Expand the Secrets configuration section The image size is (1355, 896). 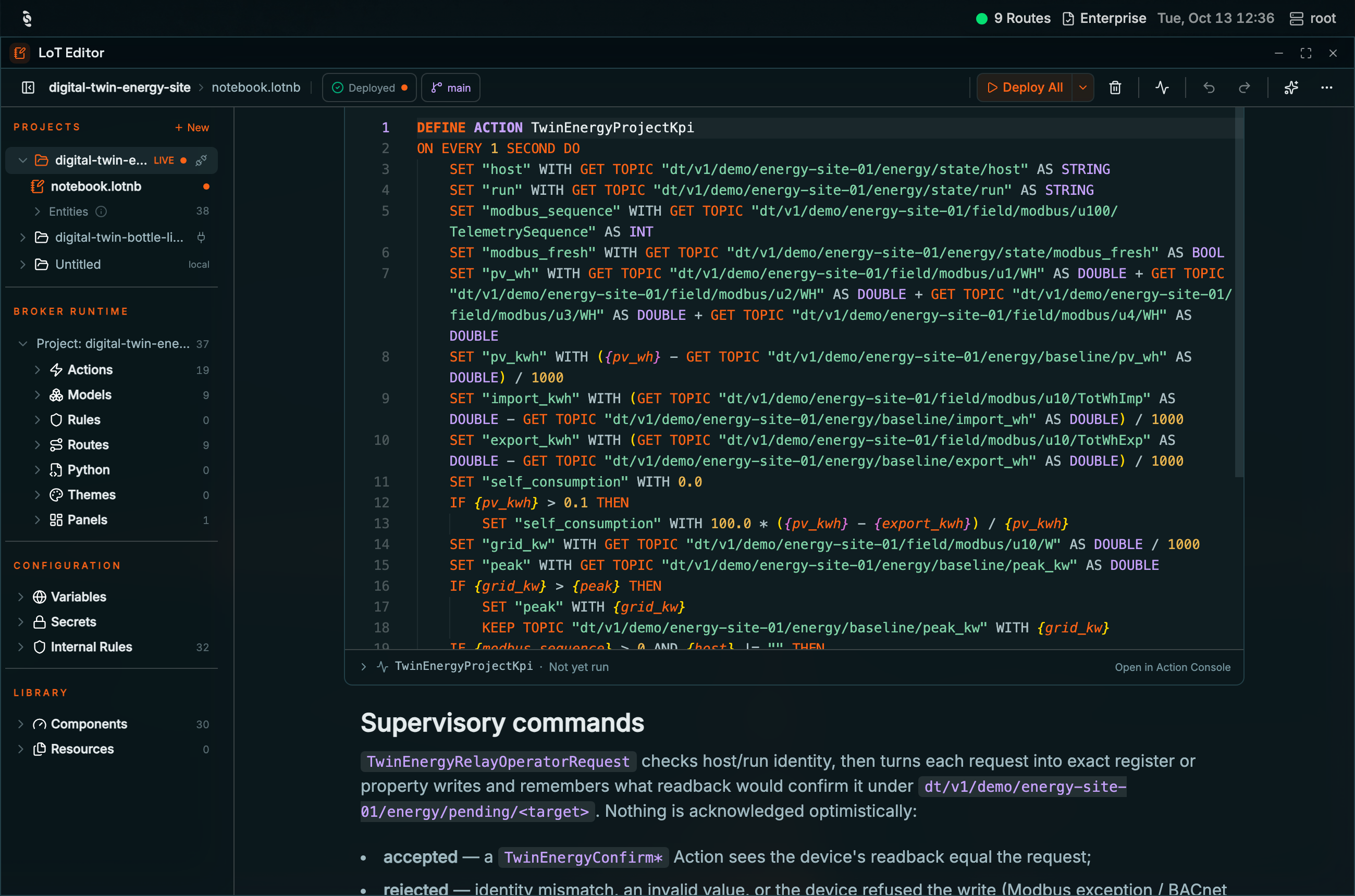(20, 621)
